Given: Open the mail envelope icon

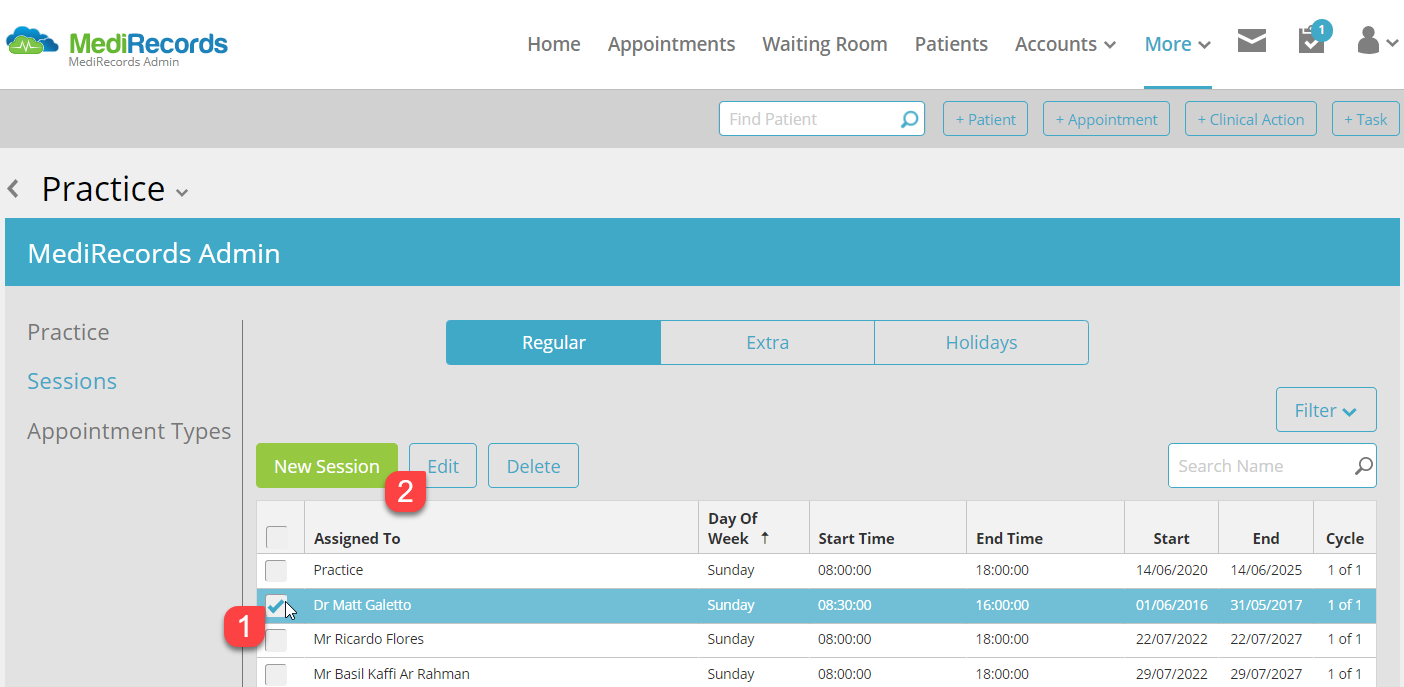Looking at the screenshot, I should 1252,41.
